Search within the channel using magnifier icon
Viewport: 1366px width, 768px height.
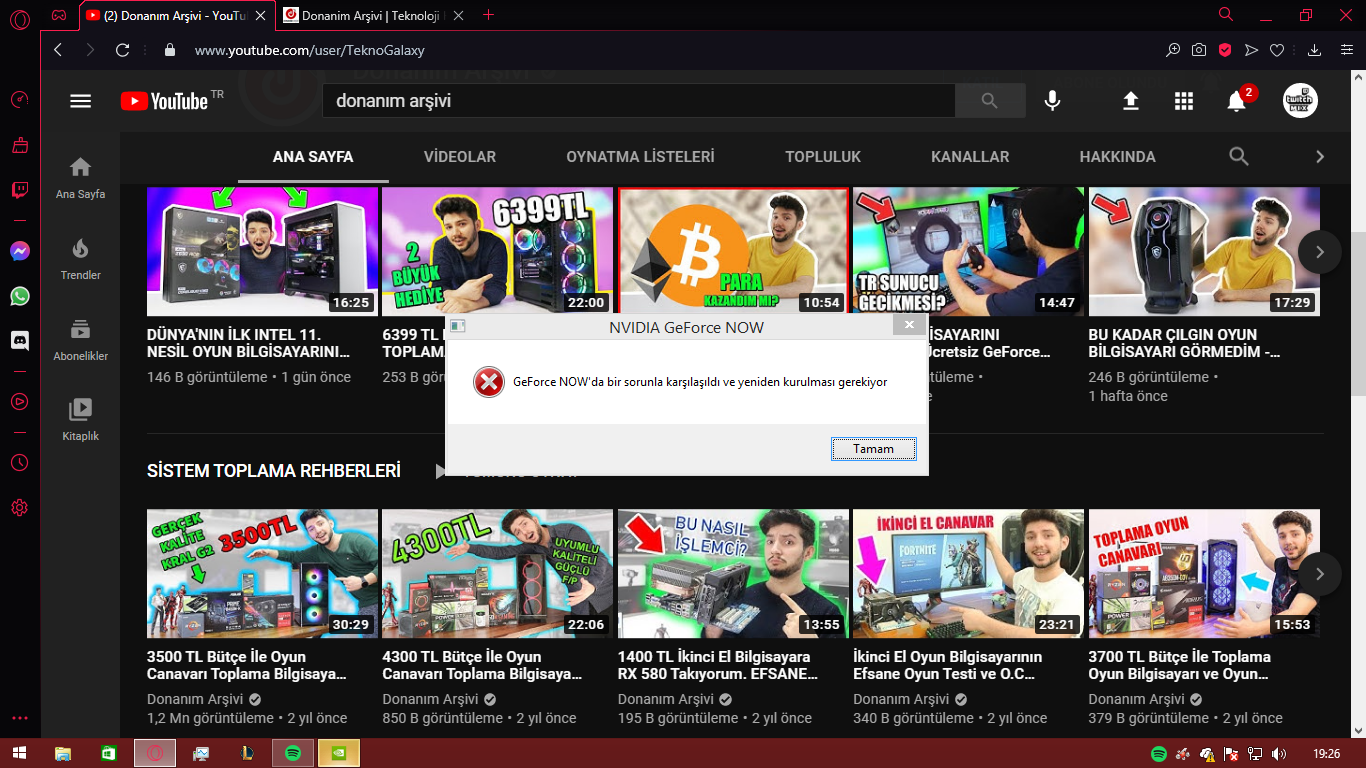point(1239,156)
